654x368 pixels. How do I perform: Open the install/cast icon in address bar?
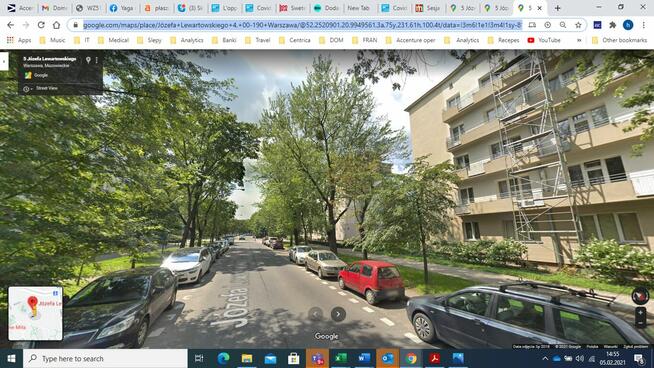point(532,25)
